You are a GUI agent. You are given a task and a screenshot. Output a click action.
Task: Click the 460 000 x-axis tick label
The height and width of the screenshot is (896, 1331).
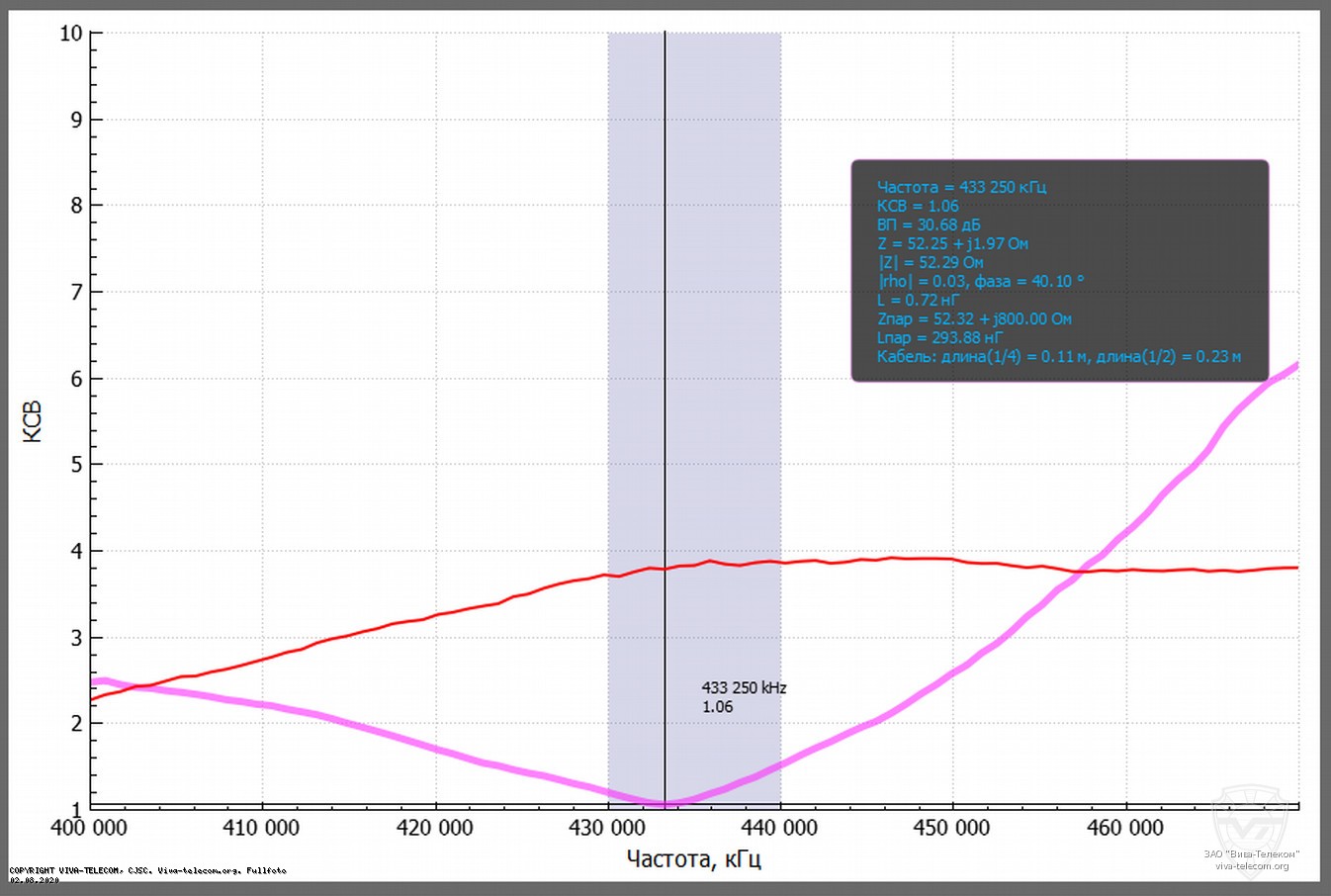pyautogui.click(x=1125, y=829)
